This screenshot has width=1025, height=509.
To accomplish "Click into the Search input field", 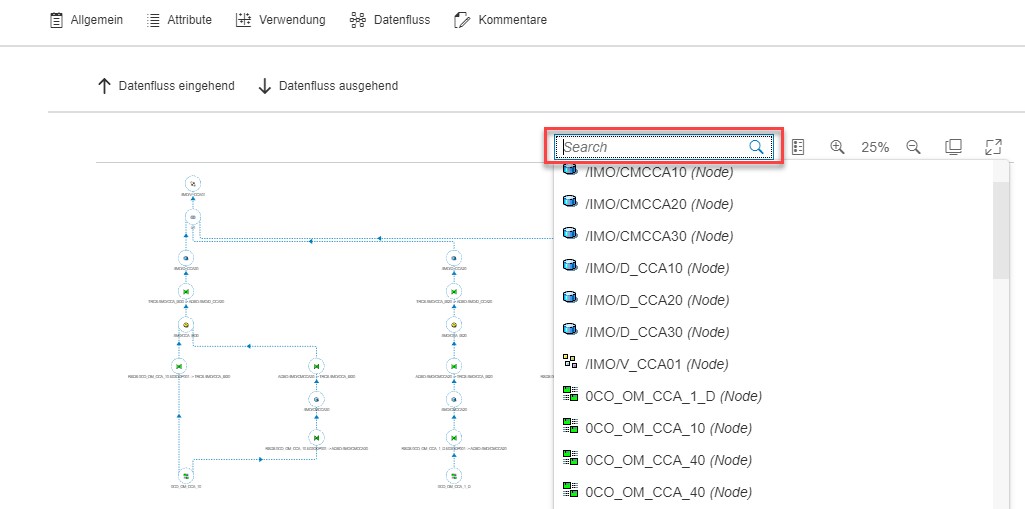I will [x=652, y=147].
